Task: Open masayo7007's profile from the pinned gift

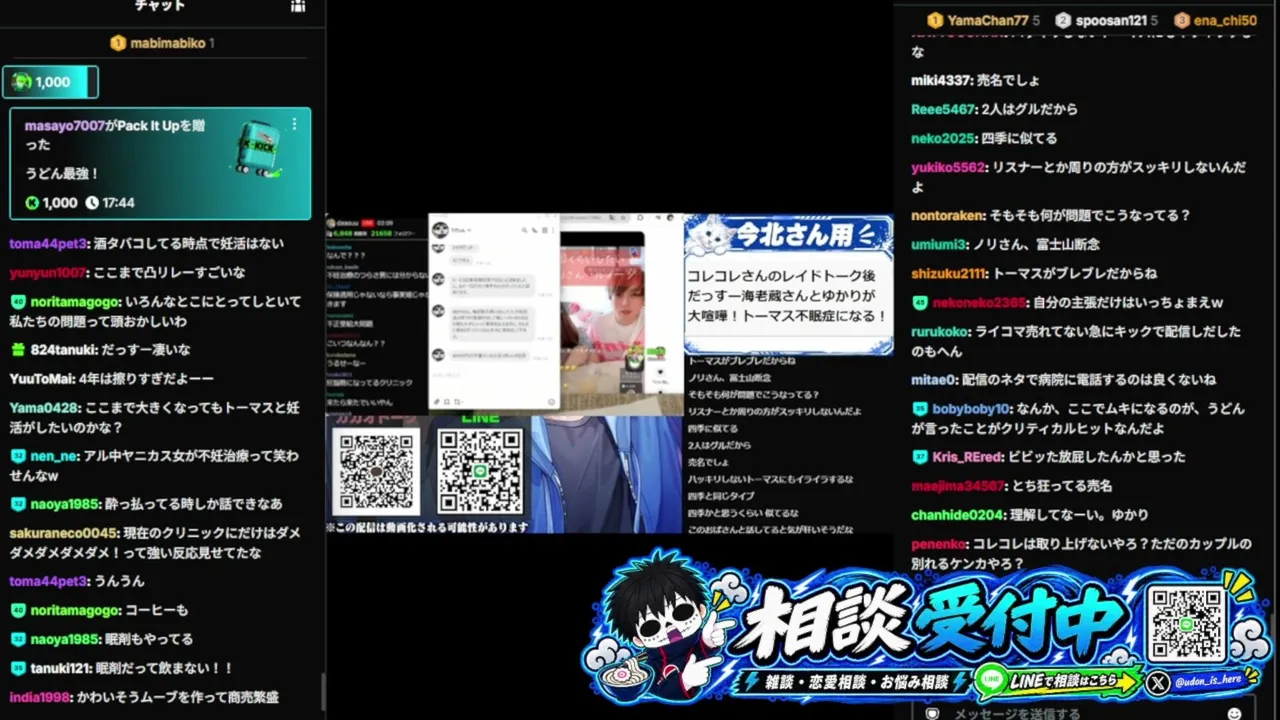Action: [65, 126]
